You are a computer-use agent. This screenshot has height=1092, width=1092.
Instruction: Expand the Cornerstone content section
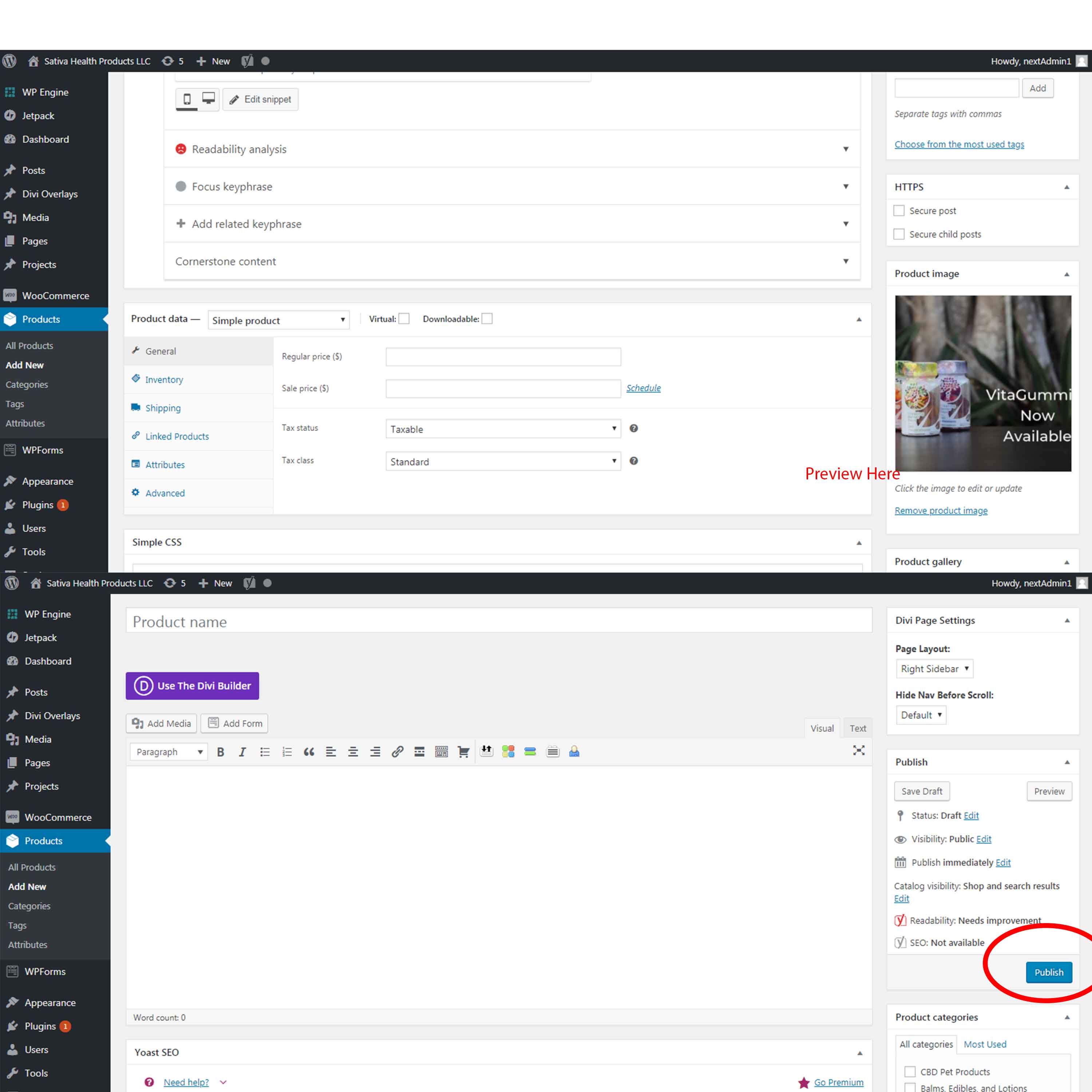click(x=512, y=261)
